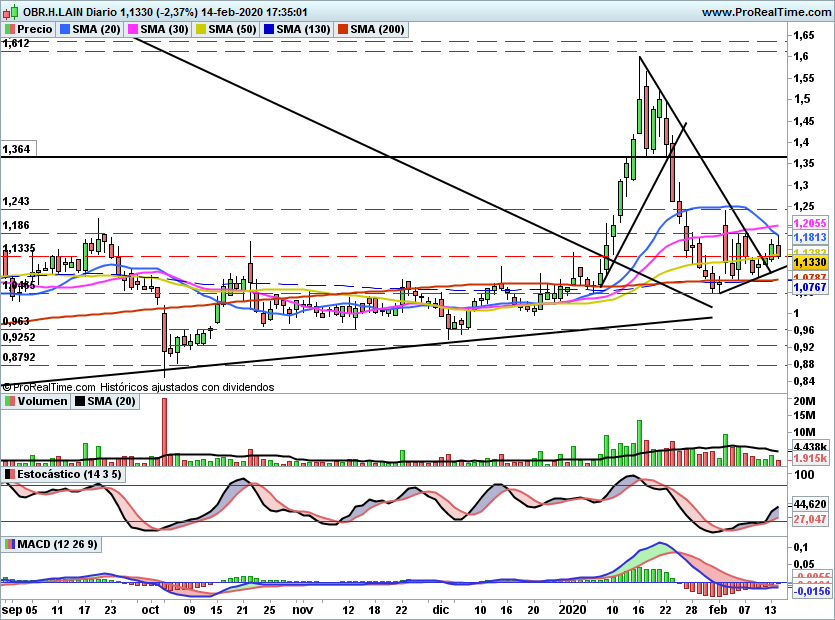The image size is (835, 620).
Task: Click the 1,0767 SMA value tag
Action: pyautogui.click(x=810, y=287)
